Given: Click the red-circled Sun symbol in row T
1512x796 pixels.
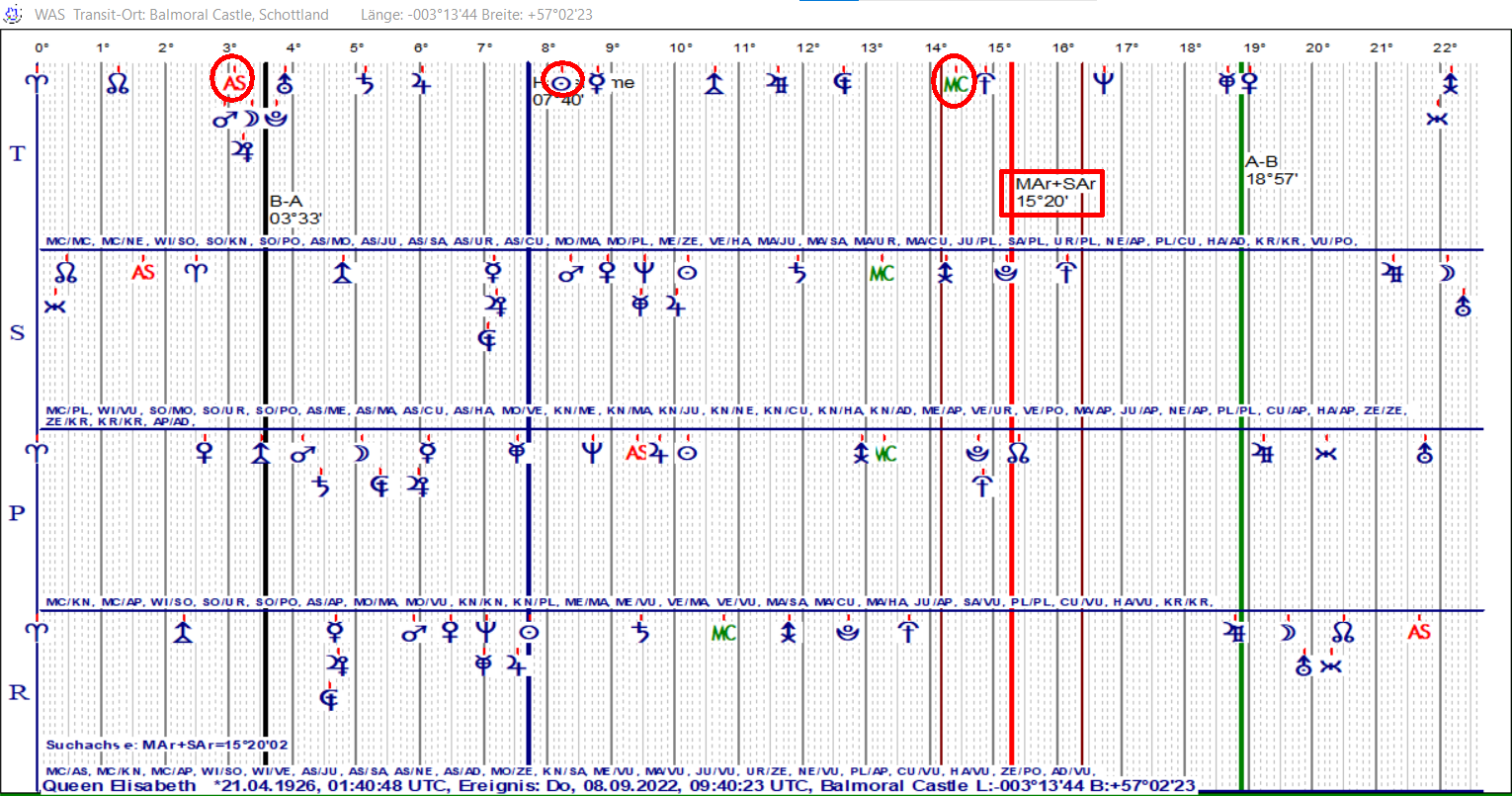Looking at the screenshot, I should (x=562, y=83).
